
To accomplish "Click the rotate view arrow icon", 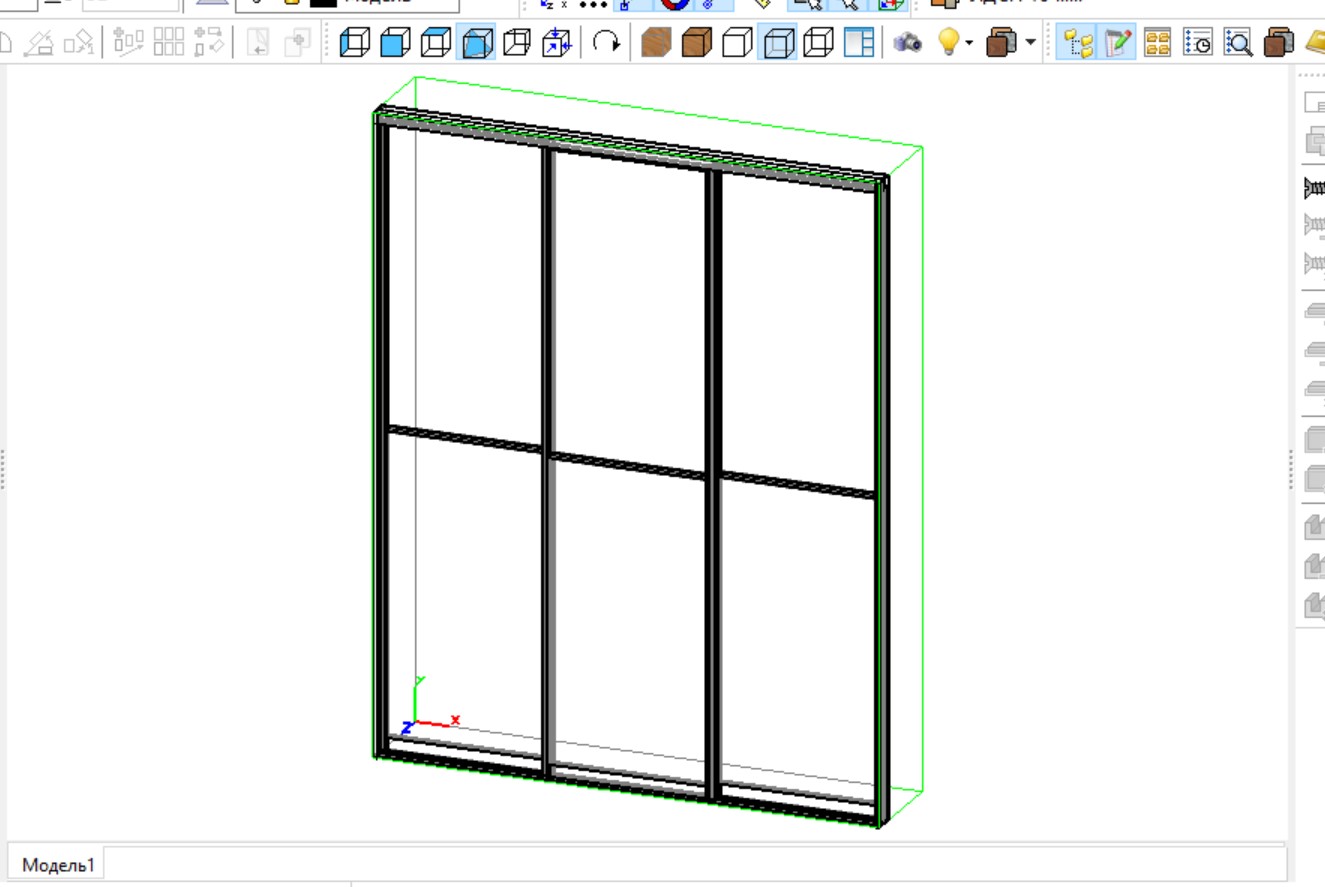I will point(606,43).
